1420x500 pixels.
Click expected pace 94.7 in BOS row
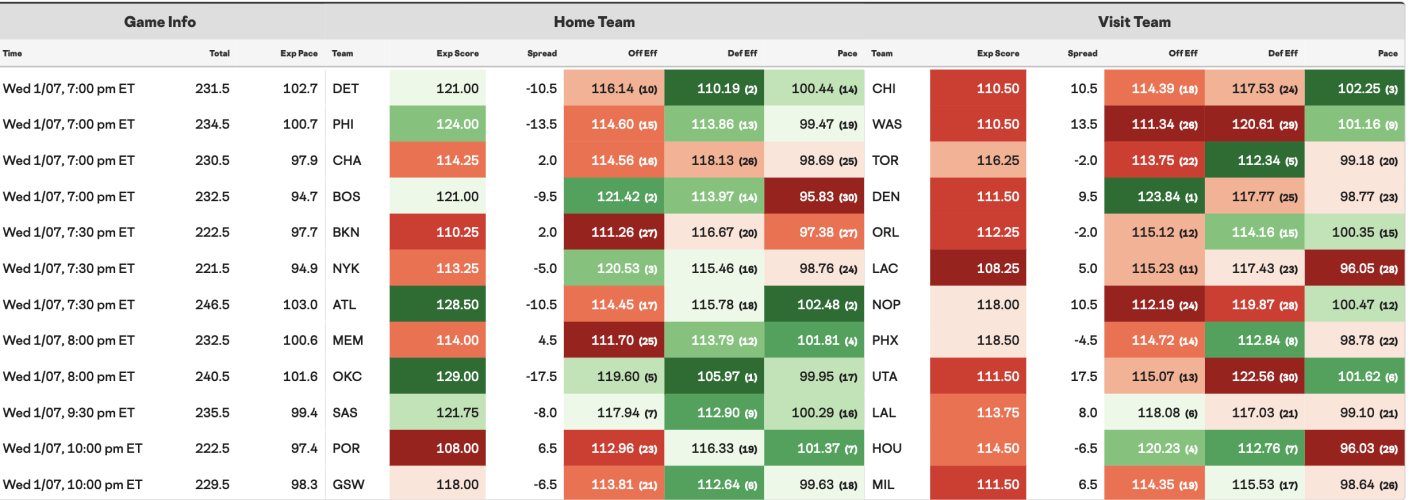pyautogui.click(x=304, y=196)
